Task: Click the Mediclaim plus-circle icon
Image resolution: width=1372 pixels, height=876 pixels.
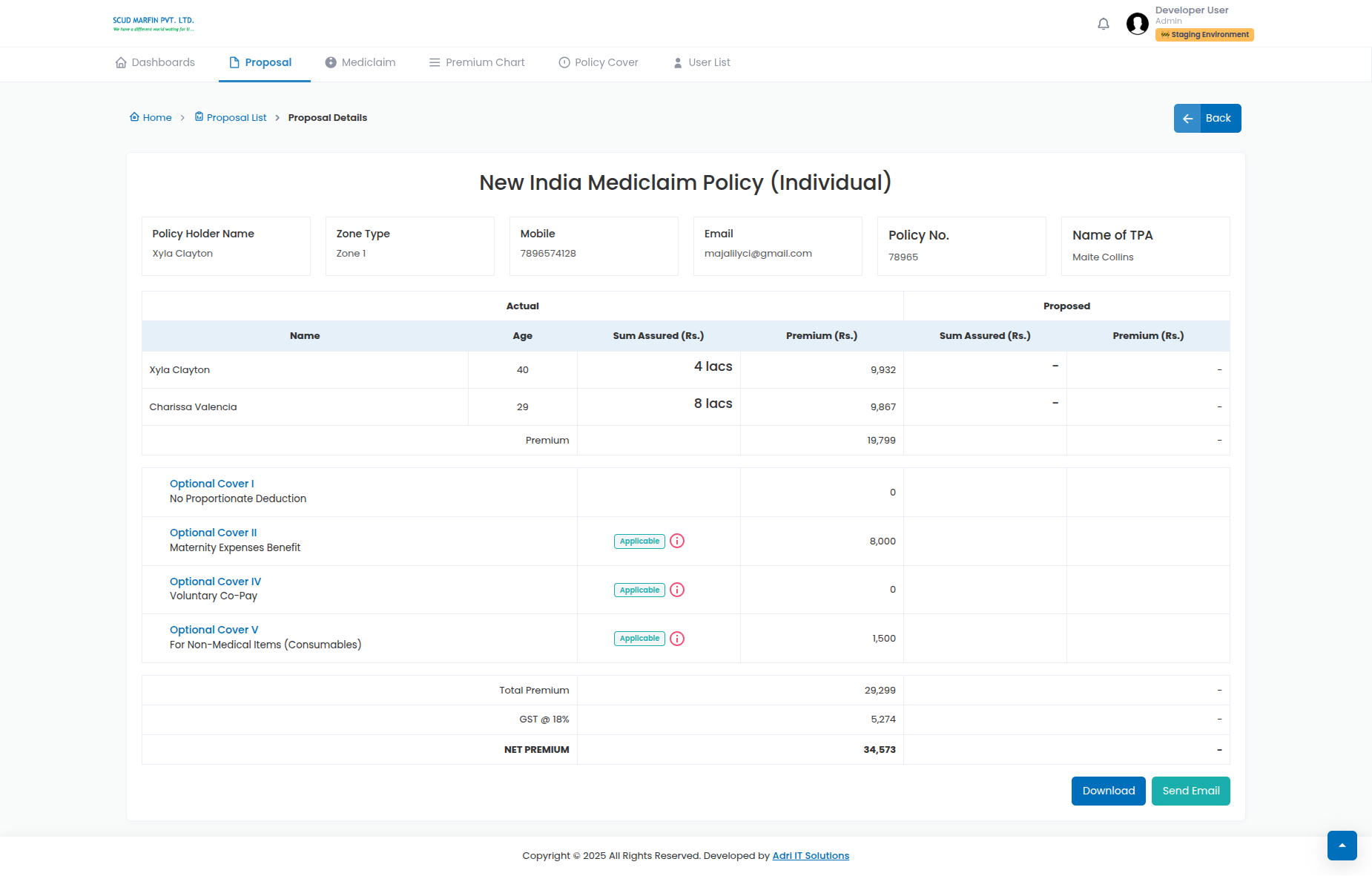Action: click(331, 62)
